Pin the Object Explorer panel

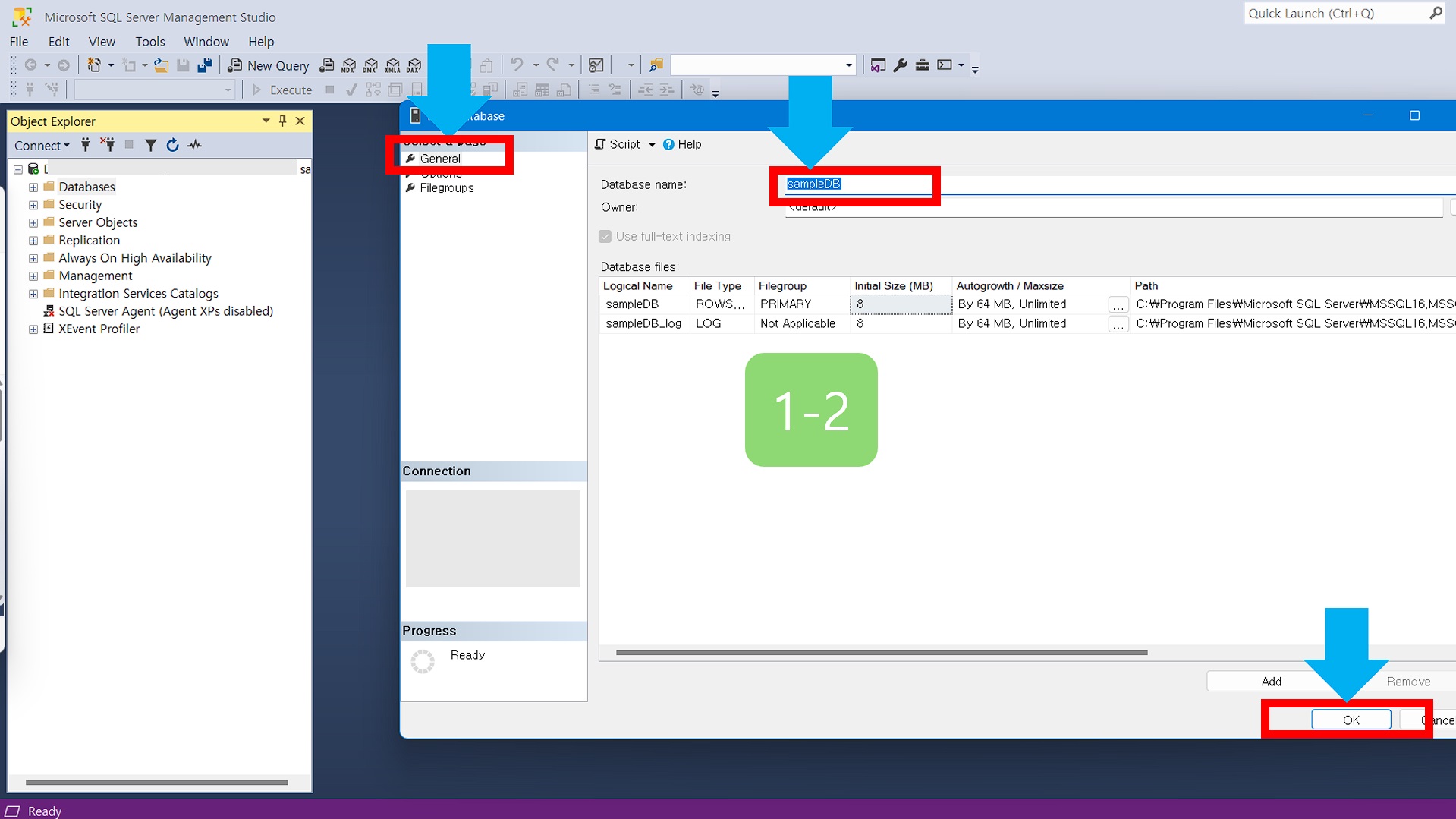283,121
